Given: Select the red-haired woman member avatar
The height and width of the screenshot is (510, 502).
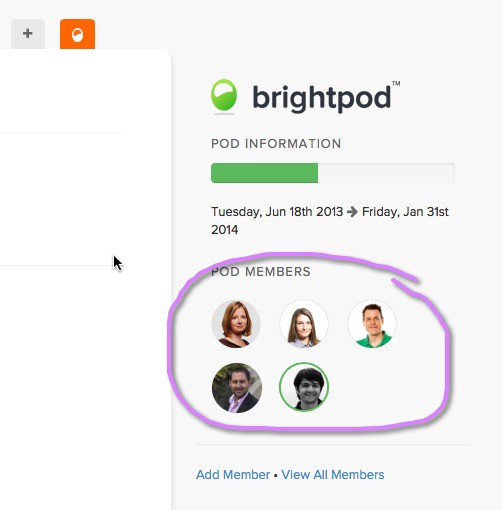Looking at the screenshot, I should click(x=236, y=324).
